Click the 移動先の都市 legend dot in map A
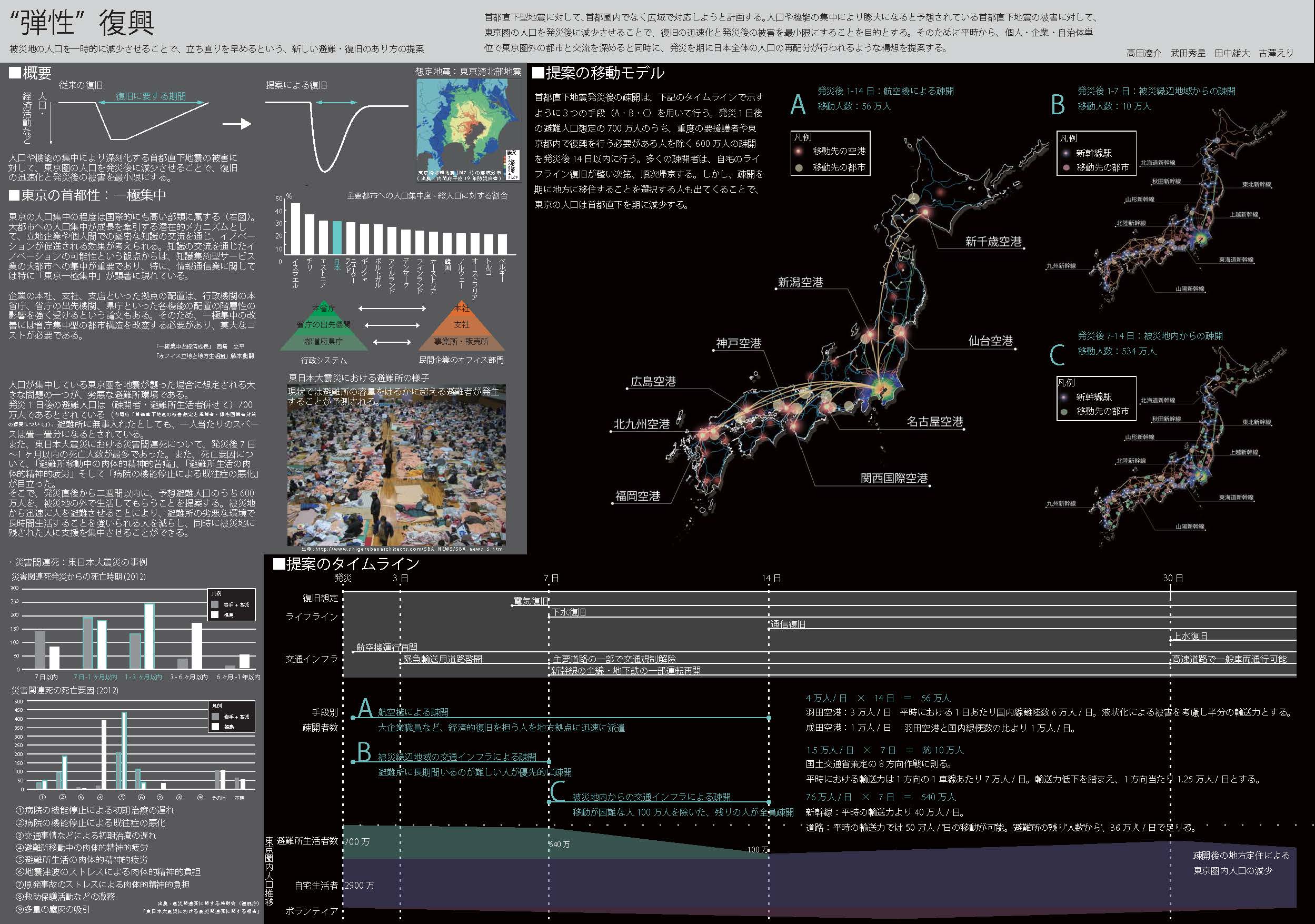The image size is (1315, 924). [799, 167]
